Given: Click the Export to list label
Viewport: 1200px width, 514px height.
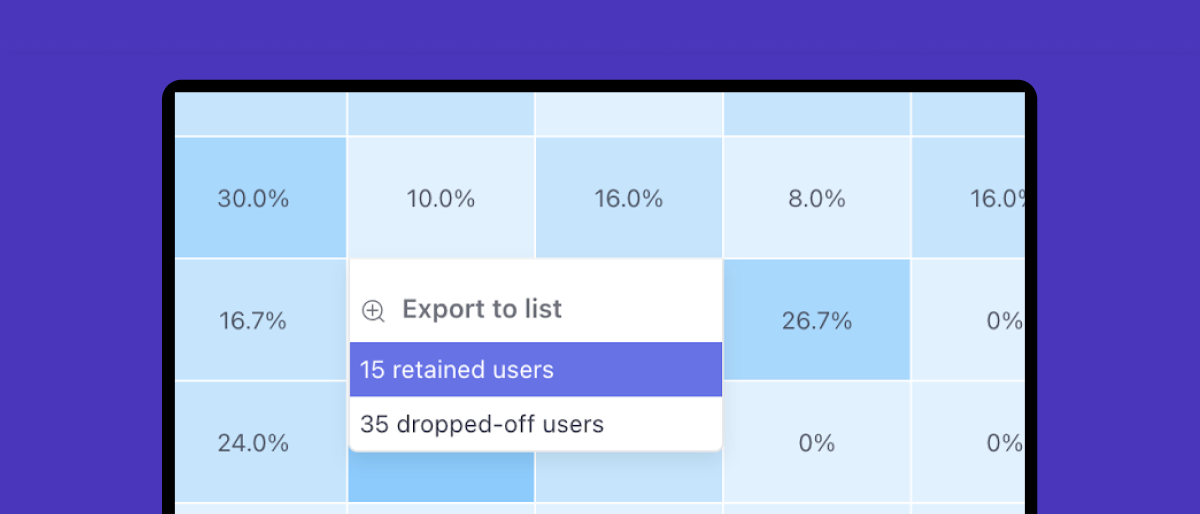Looking at the screenshot, I should click(482, 309).
